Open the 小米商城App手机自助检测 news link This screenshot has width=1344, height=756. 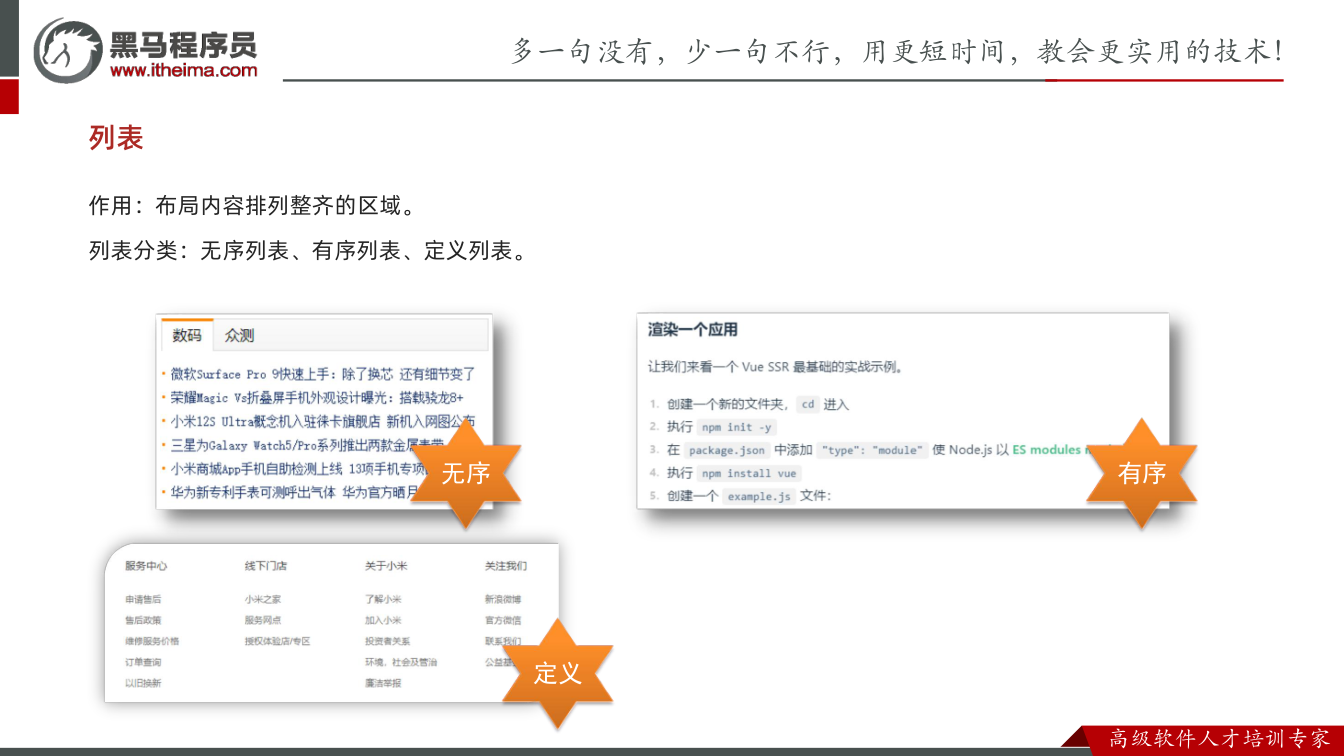click(298, 468)
